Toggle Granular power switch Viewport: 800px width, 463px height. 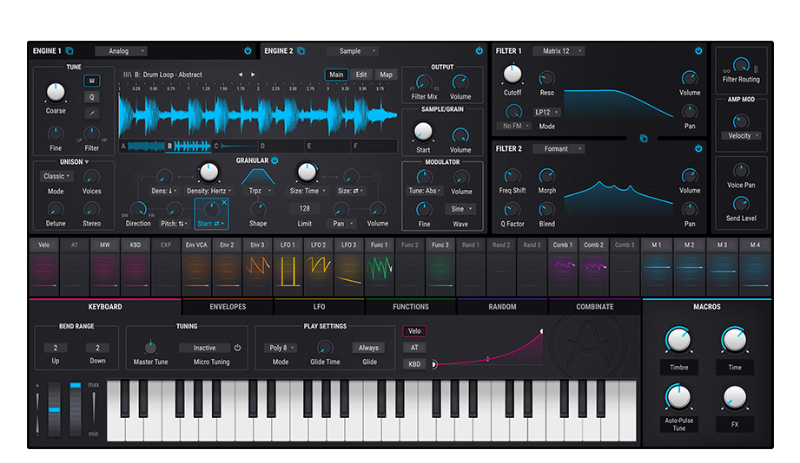point(274,160)
